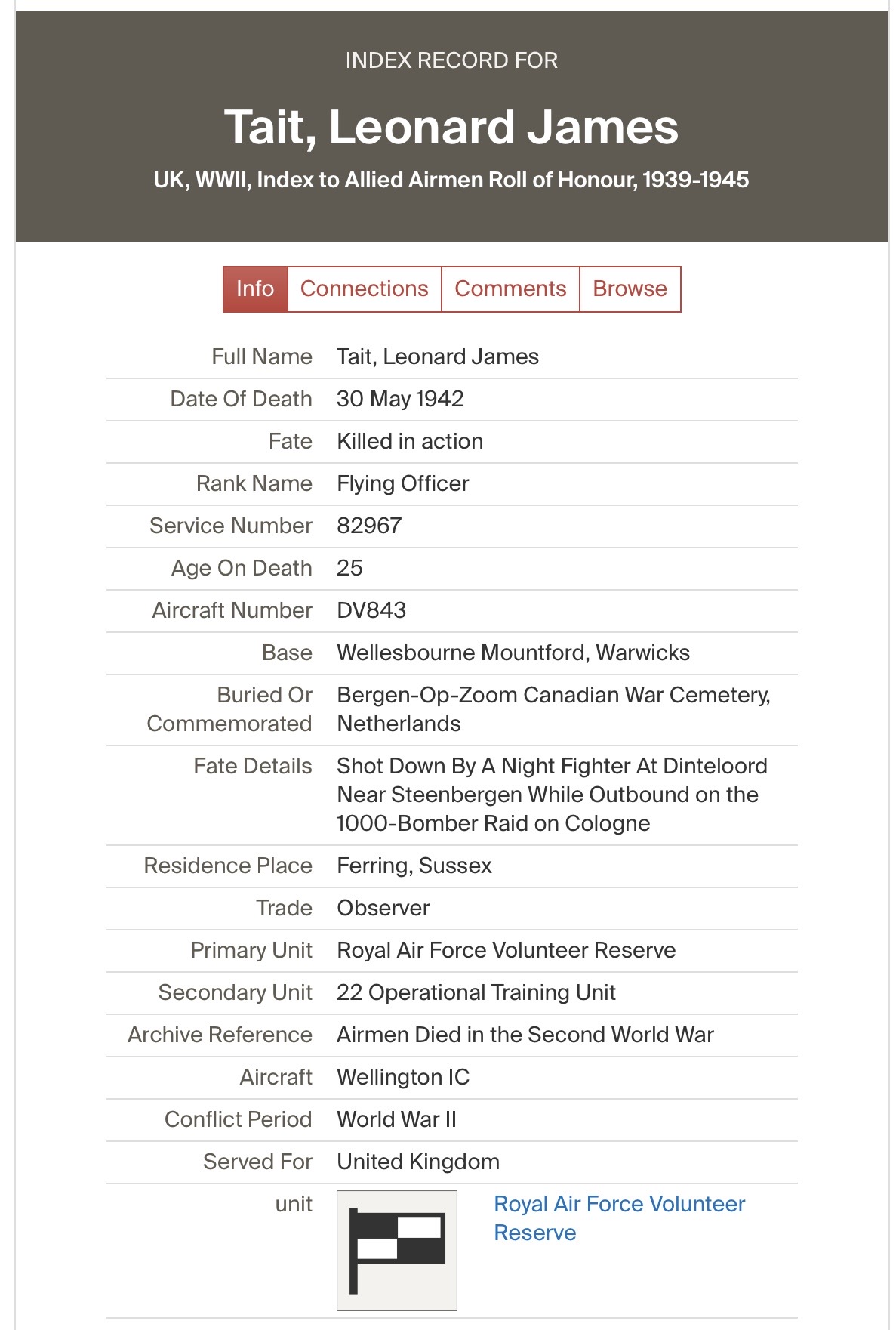Open Royal Air Force Volunteer Reserve link
The width and height of the screenshot is (896, 1330).
click(619, 1217)
